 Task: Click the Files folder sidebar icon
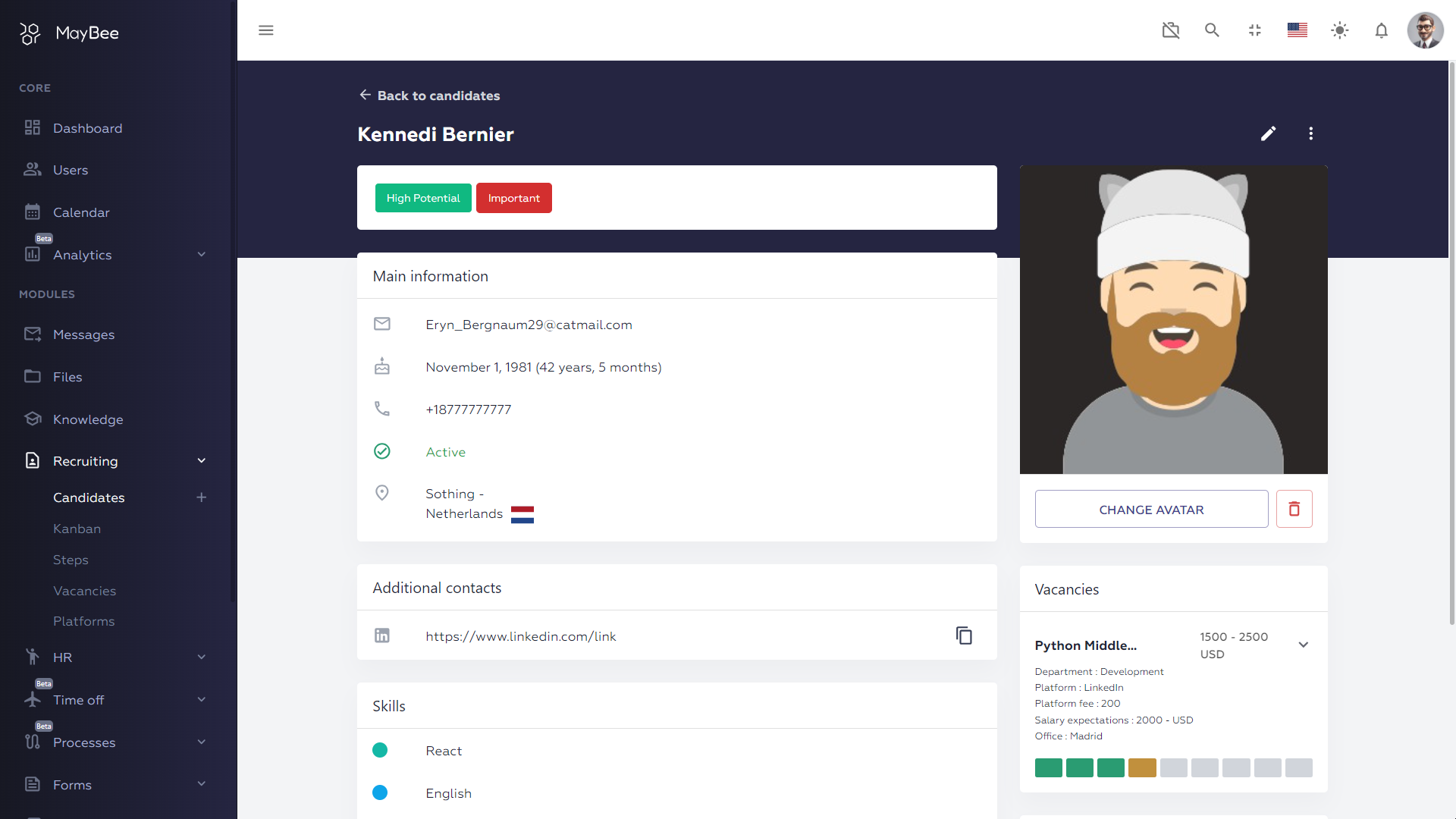33,376
